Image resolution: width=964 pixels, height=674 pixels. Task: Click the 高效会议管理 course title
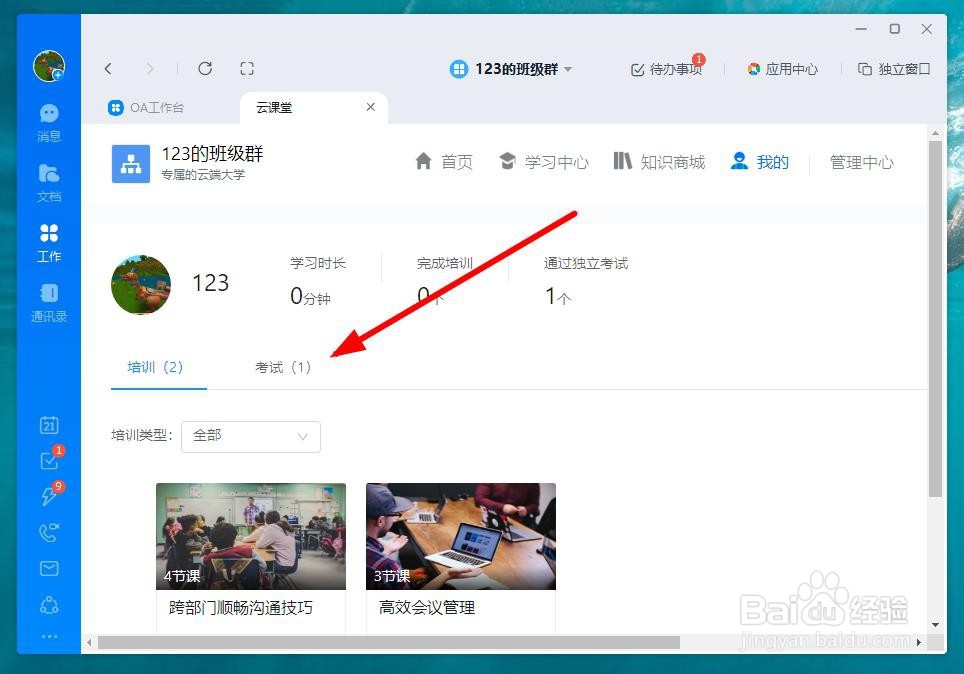[x=427, y=608]
